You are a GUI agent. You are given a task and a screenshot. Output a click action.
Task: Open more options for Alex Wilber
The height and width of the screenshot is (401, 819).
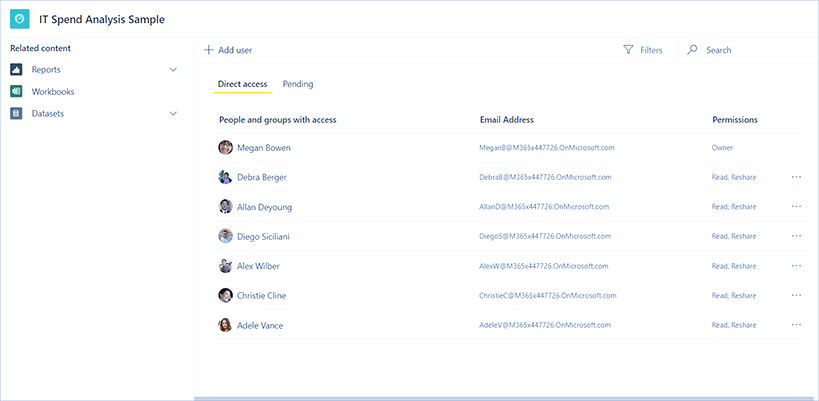[796, 266]
